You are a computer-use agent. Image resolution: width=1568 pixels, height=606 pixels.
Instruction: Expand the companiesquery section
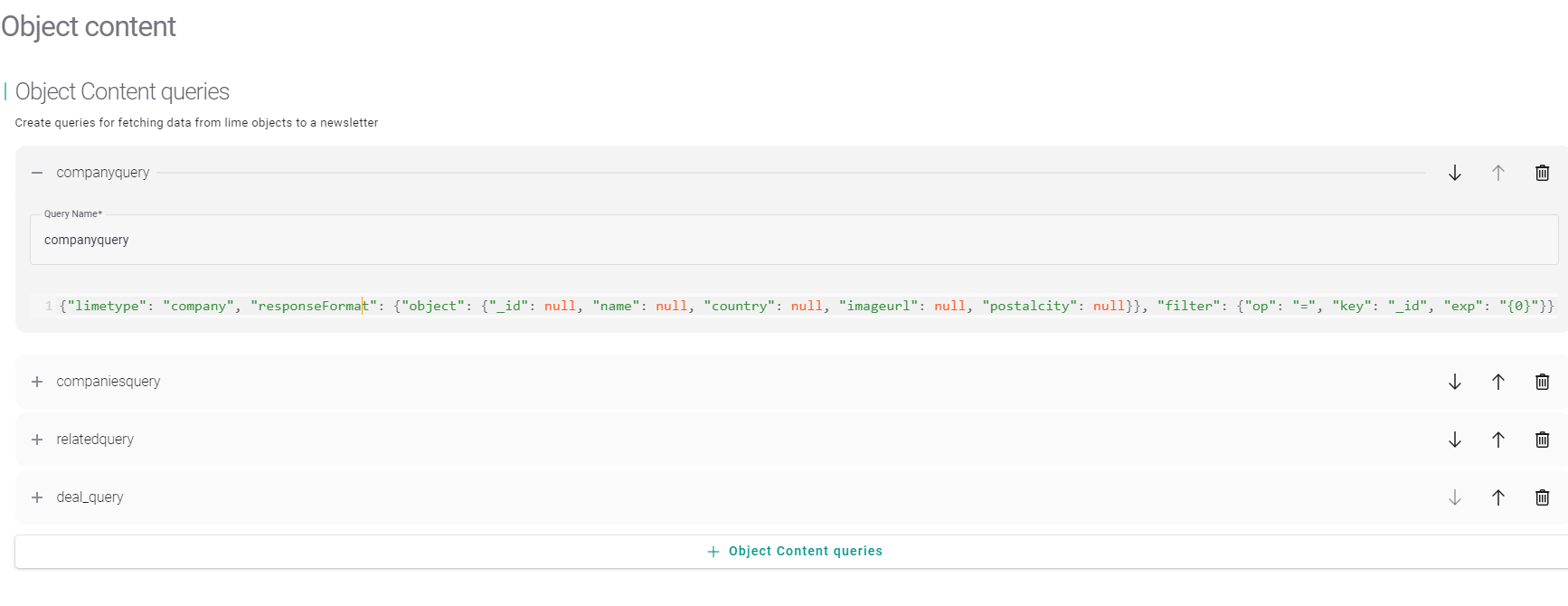point(37,382)
